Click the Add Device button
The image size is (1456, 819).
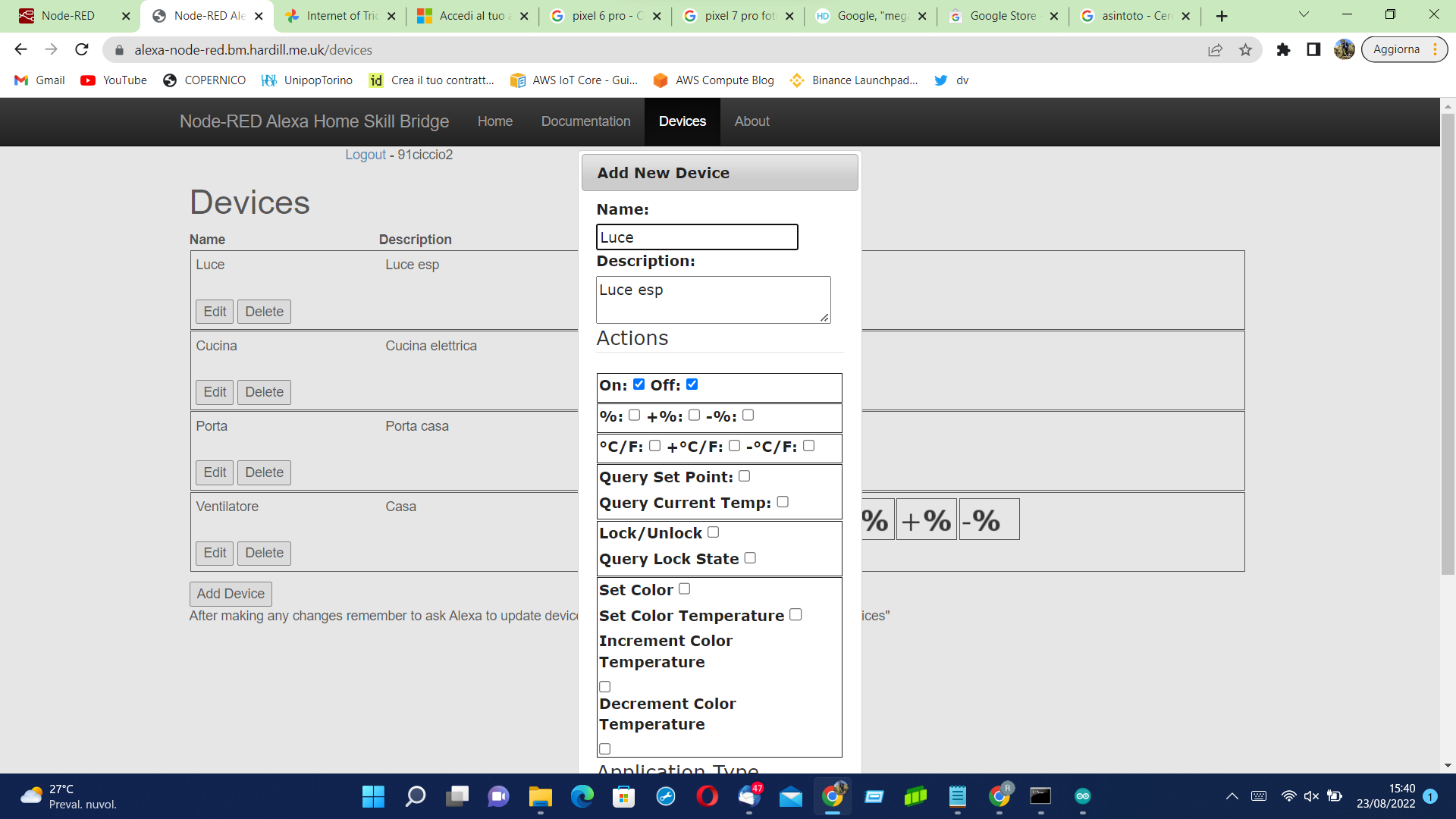coord(231,594)
